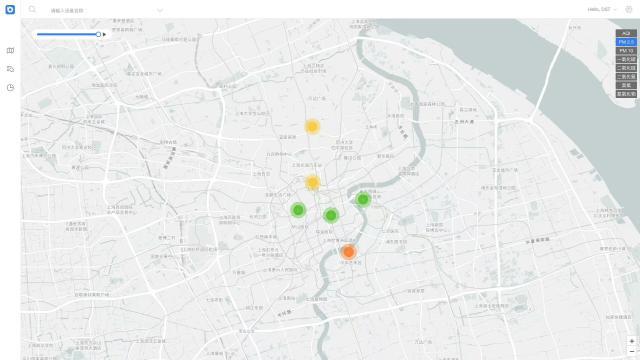Select the PM2.5 pollutant layer

point(626,42)
